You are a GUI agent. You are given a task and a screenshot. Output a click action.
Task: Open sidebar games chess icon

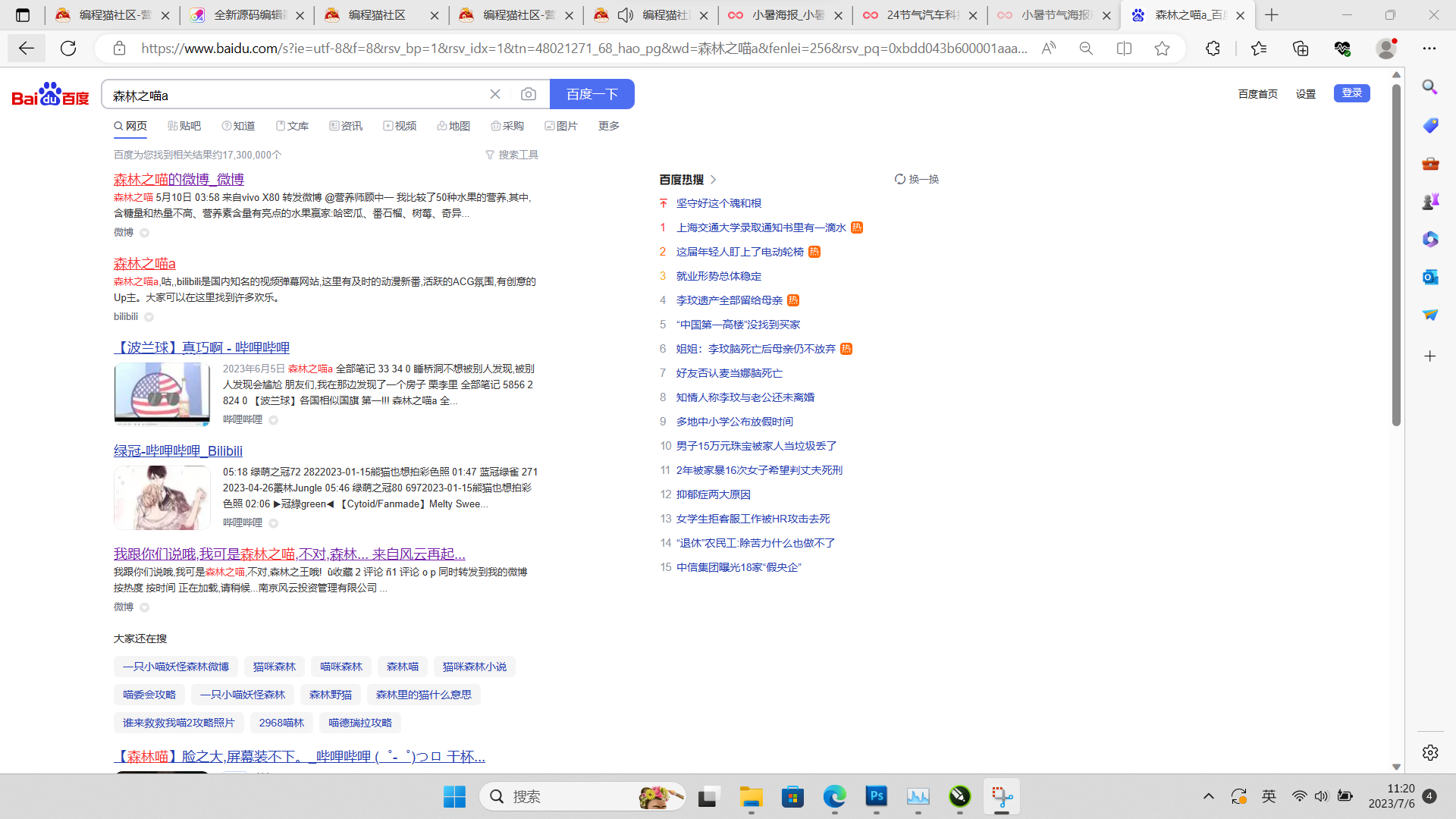click(x=1430, y=201)
